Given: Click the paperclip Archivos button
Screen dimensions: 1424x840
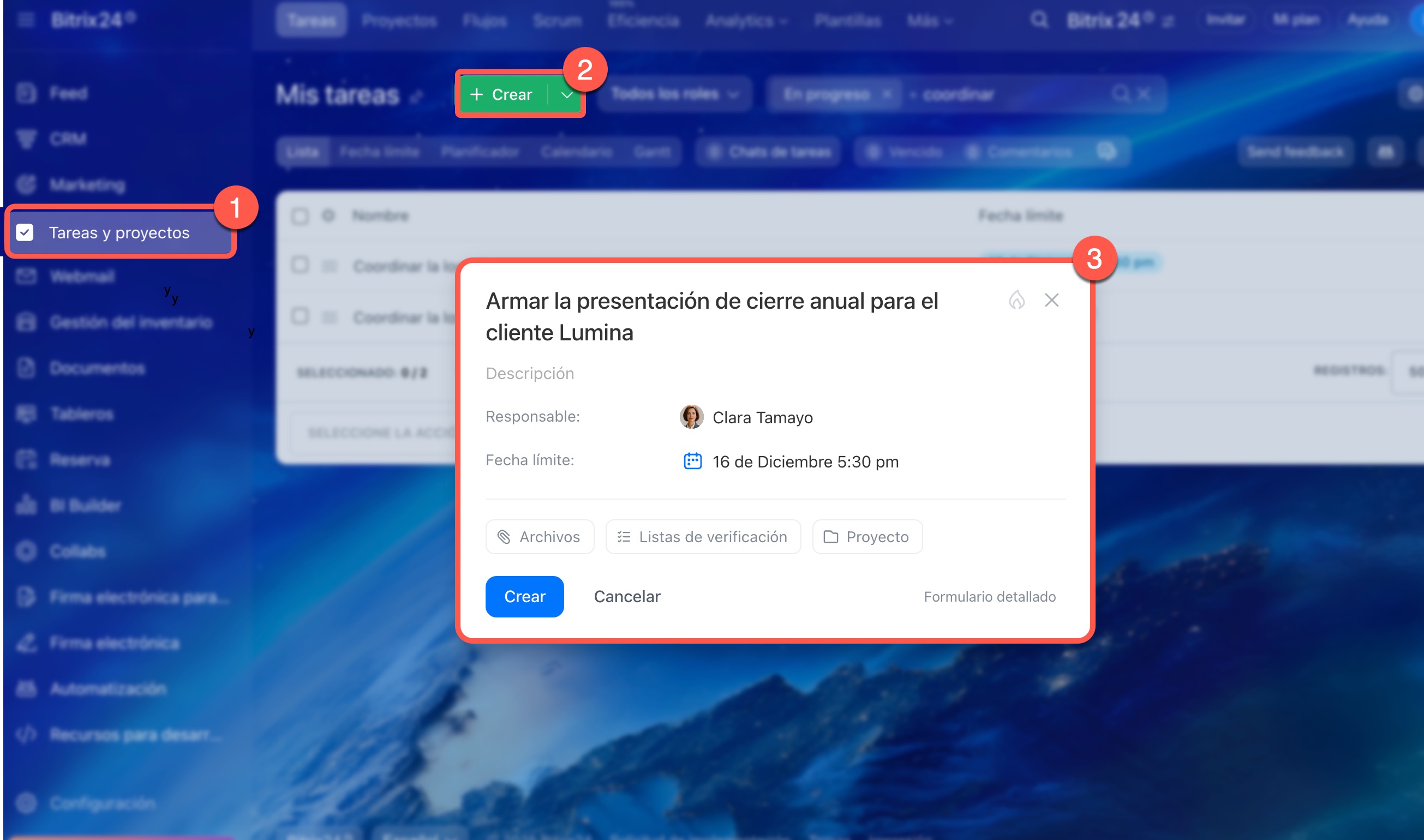Looking at the screenshot, I should pos(540,537).
